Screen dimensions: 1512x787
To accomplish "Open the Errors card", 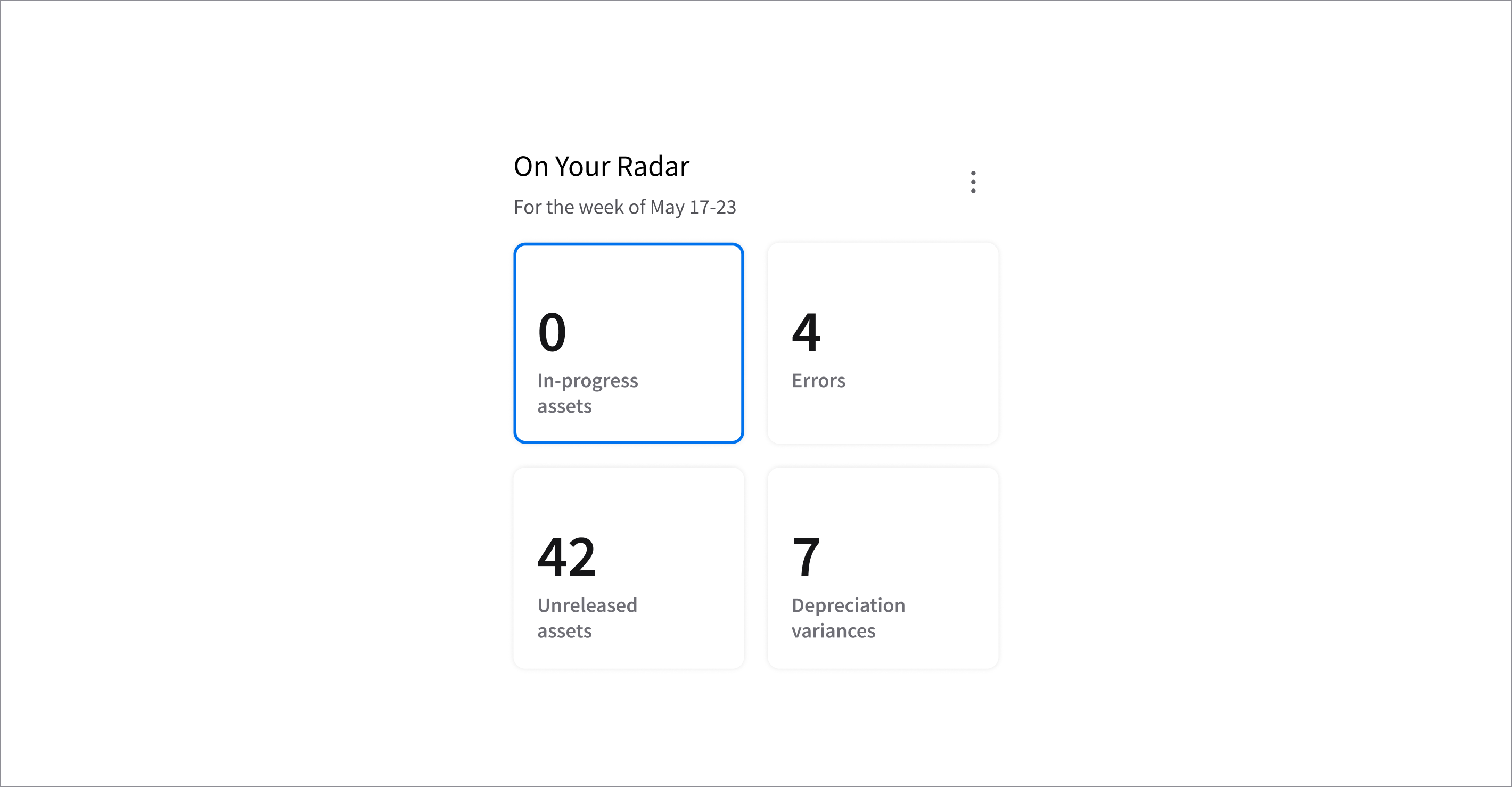I will 883,343.
